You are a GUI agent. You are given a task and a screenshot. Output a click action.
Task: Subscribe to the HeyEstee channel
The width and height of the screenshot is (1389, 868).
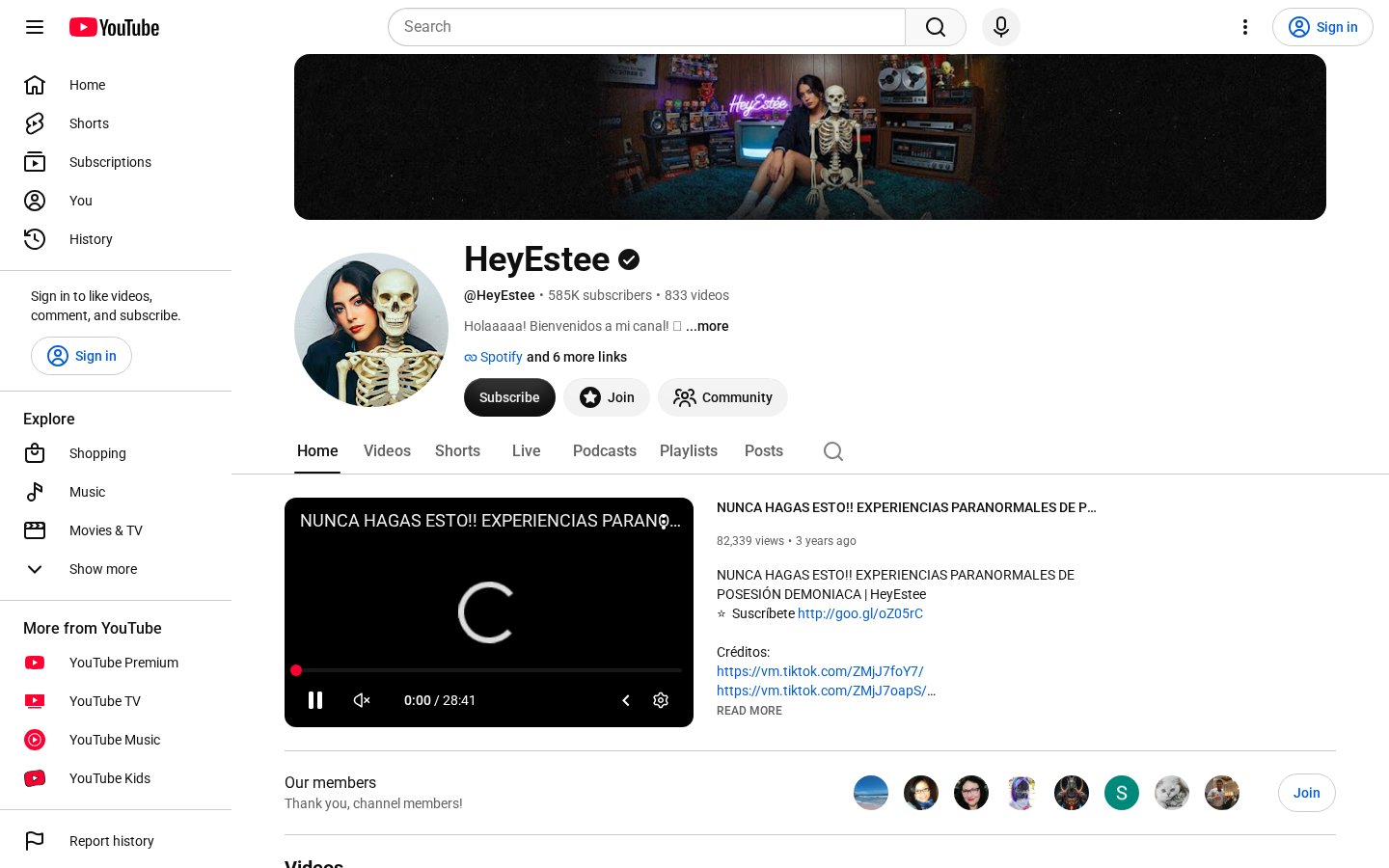click(509, 397)
